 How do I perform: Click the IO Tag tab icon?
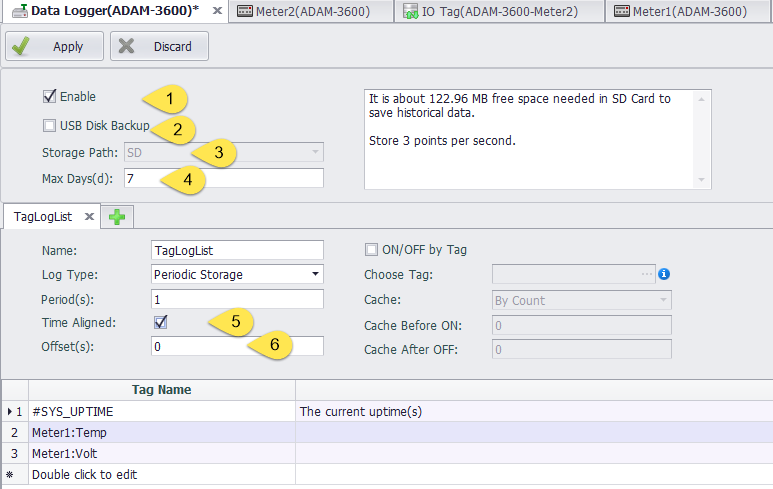point(411,12)
